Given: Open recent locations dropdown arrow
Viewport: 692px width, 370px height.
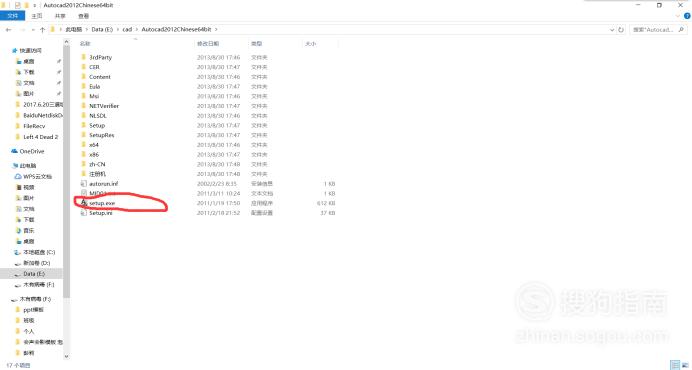Looking at the screenshot, I should (34, 30).
